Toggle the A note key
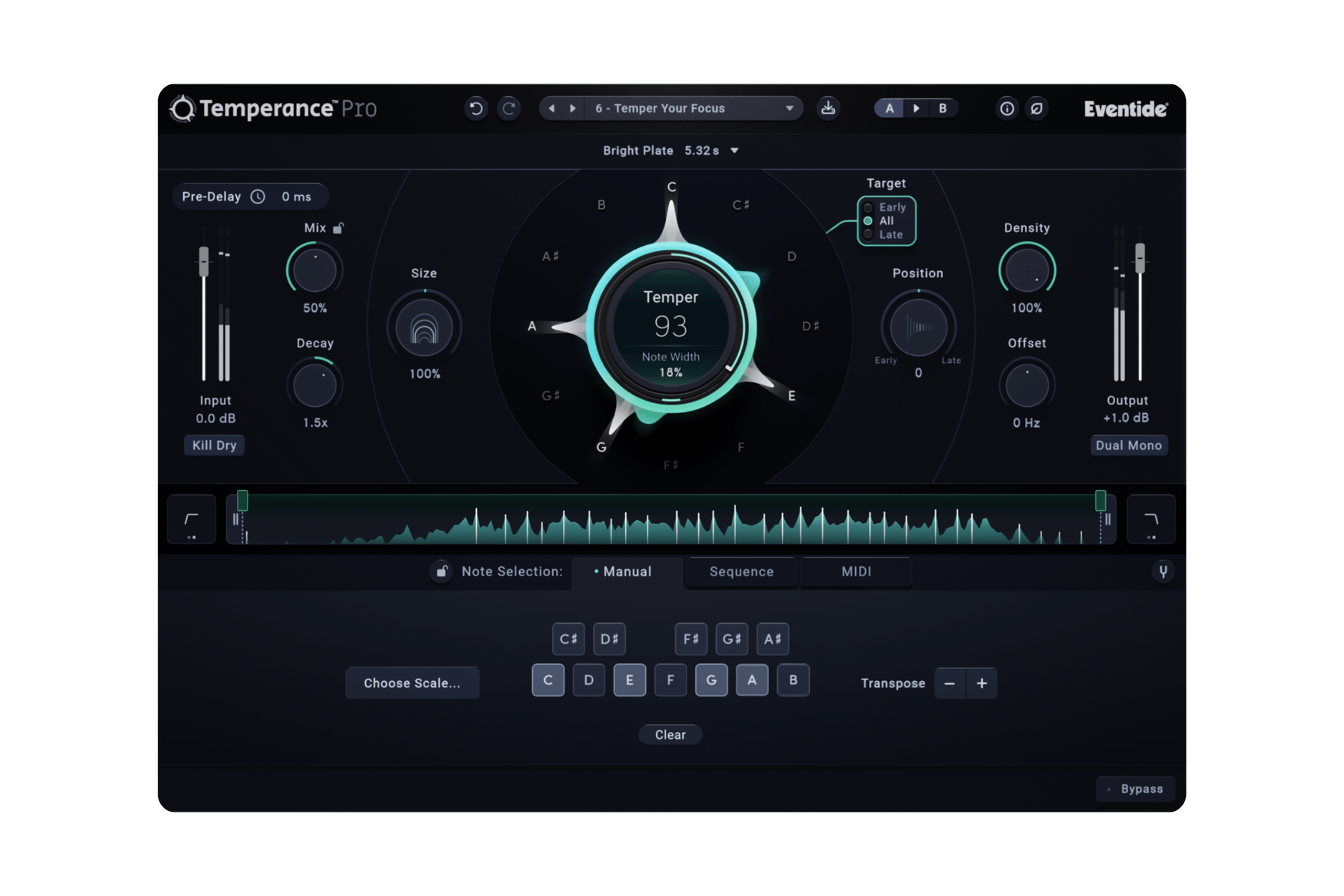 click(752, 680)
